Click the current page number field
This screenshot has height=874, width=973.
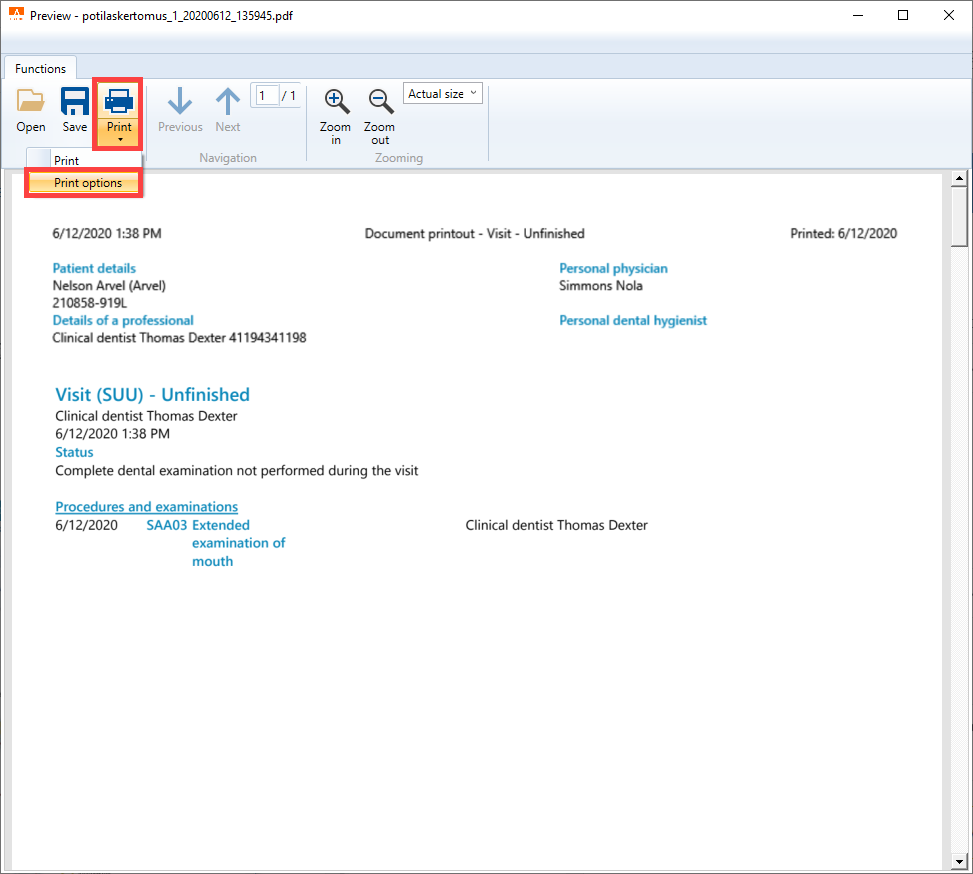(x=267, y=96)
